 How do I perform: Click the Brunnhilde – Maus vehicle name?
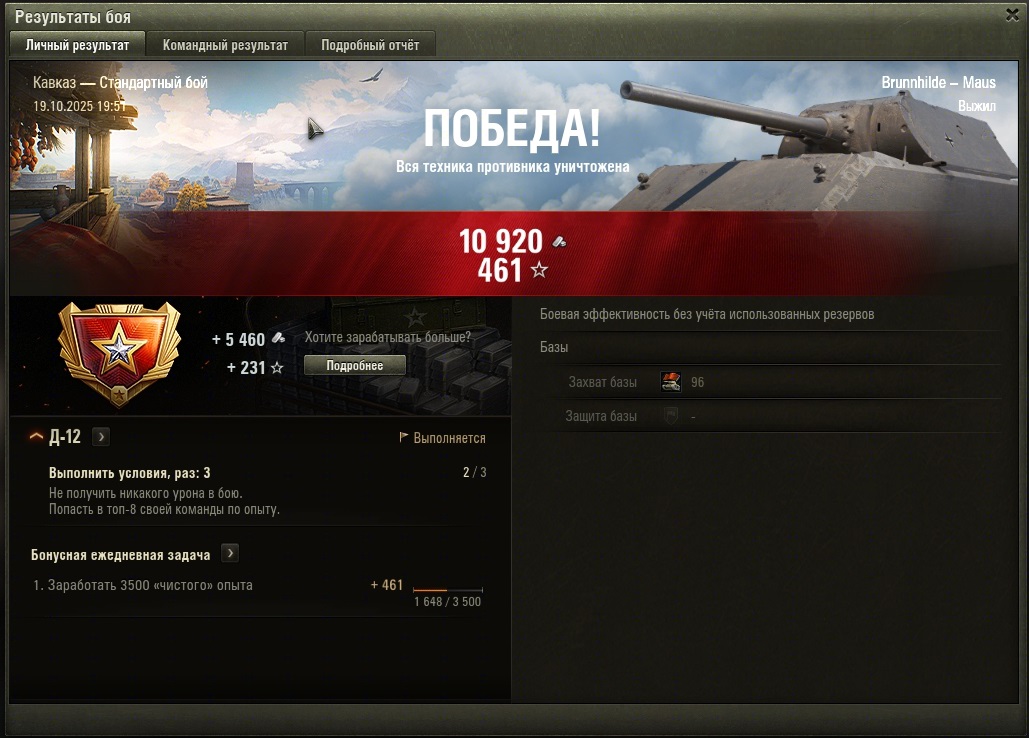tap(938, 83)
